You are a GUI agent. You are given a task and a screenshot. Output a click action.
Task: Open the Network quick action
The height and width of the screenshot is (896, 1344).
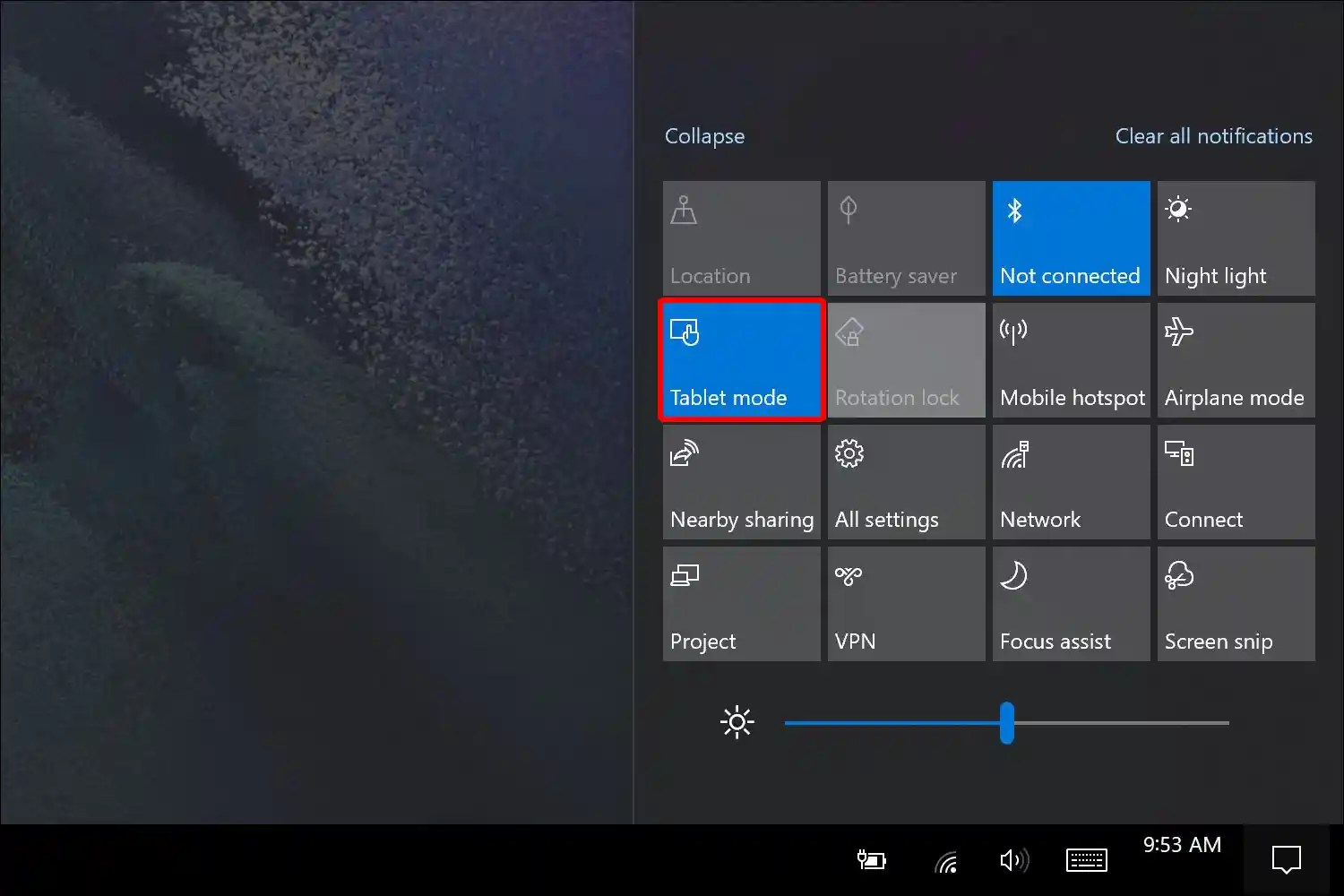click(x=1071, y=481)
